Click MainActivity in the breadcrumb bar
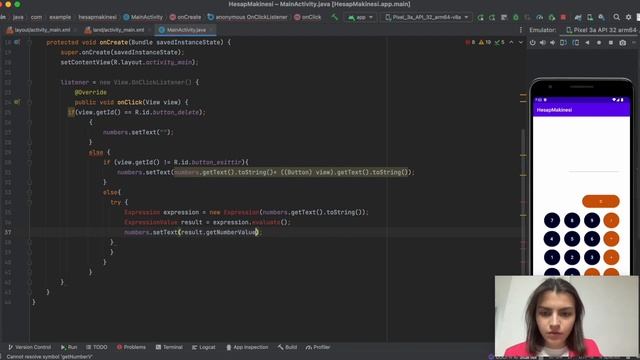 pyautogui.click(x=143, y=17)
